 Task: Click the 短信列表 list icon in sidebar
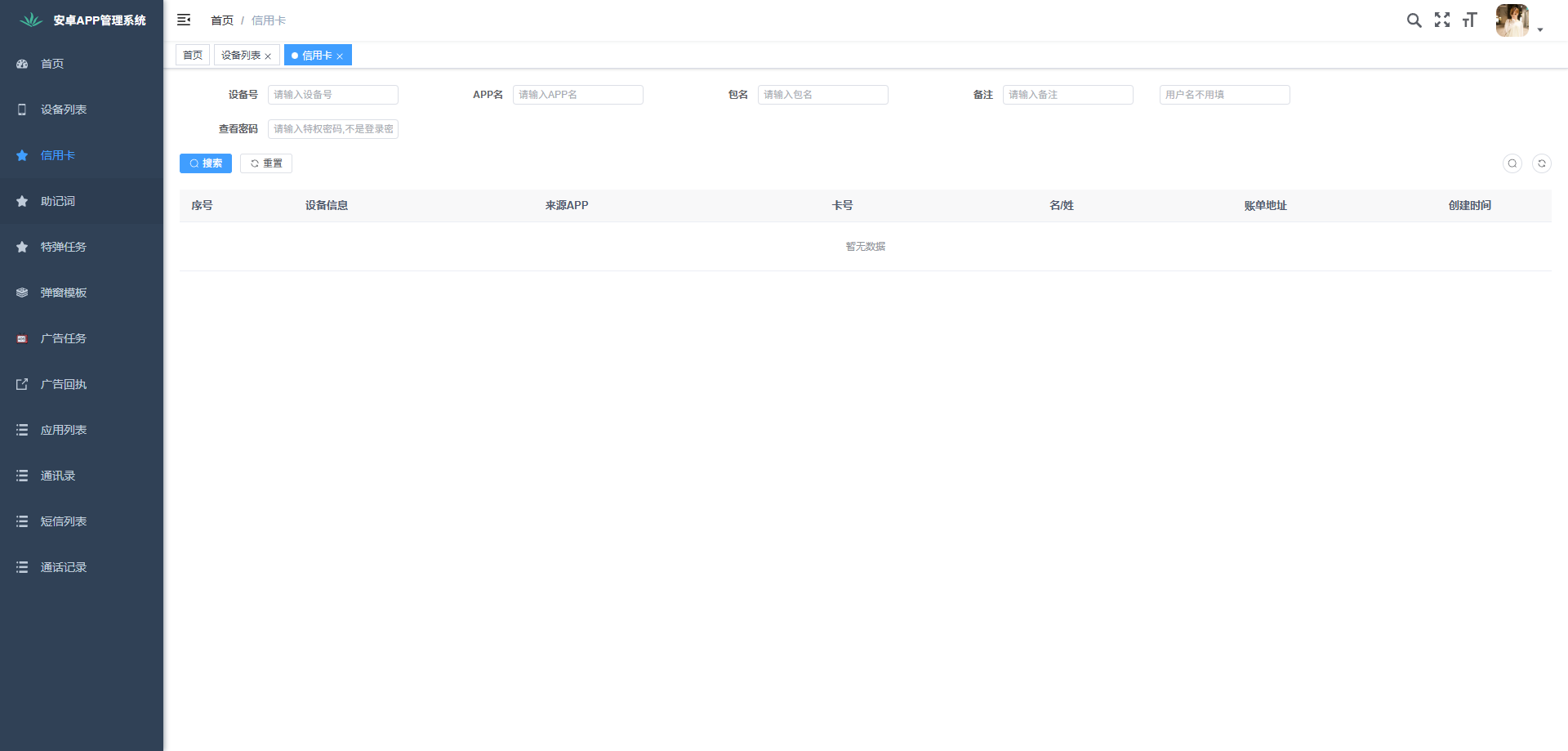(x=22, y=521)
